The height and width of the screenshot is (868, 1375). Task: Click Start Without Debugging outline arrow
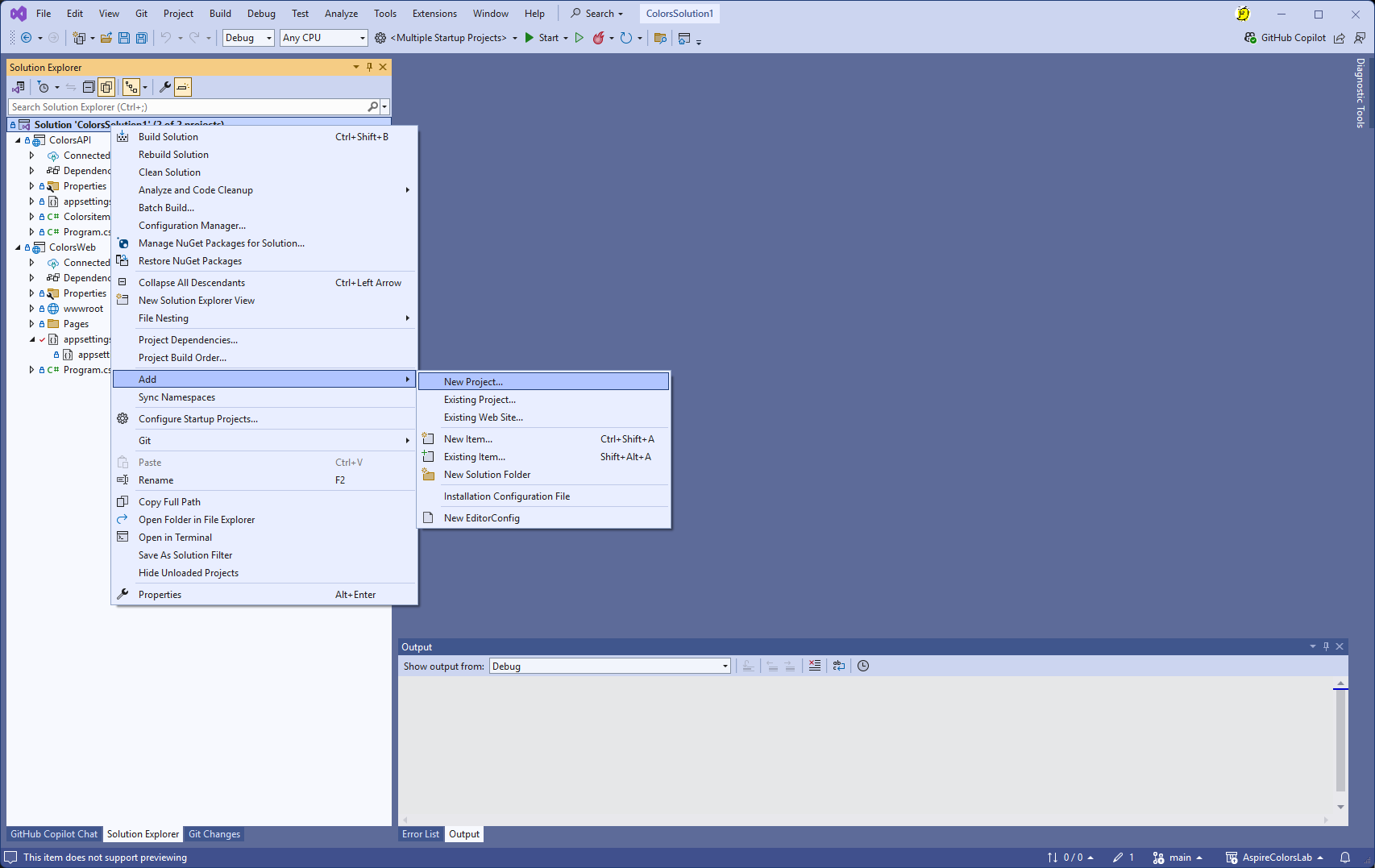click(579, 38)
